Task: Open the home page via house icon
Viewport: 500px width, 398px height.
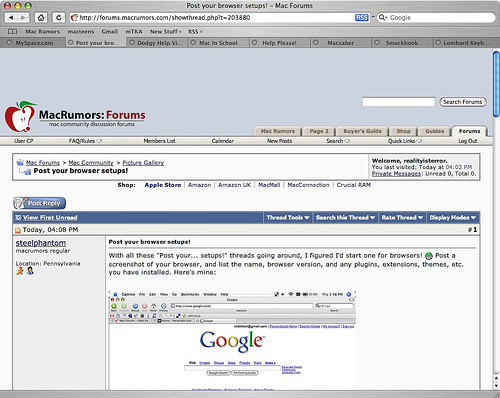Action: point(41,17)
